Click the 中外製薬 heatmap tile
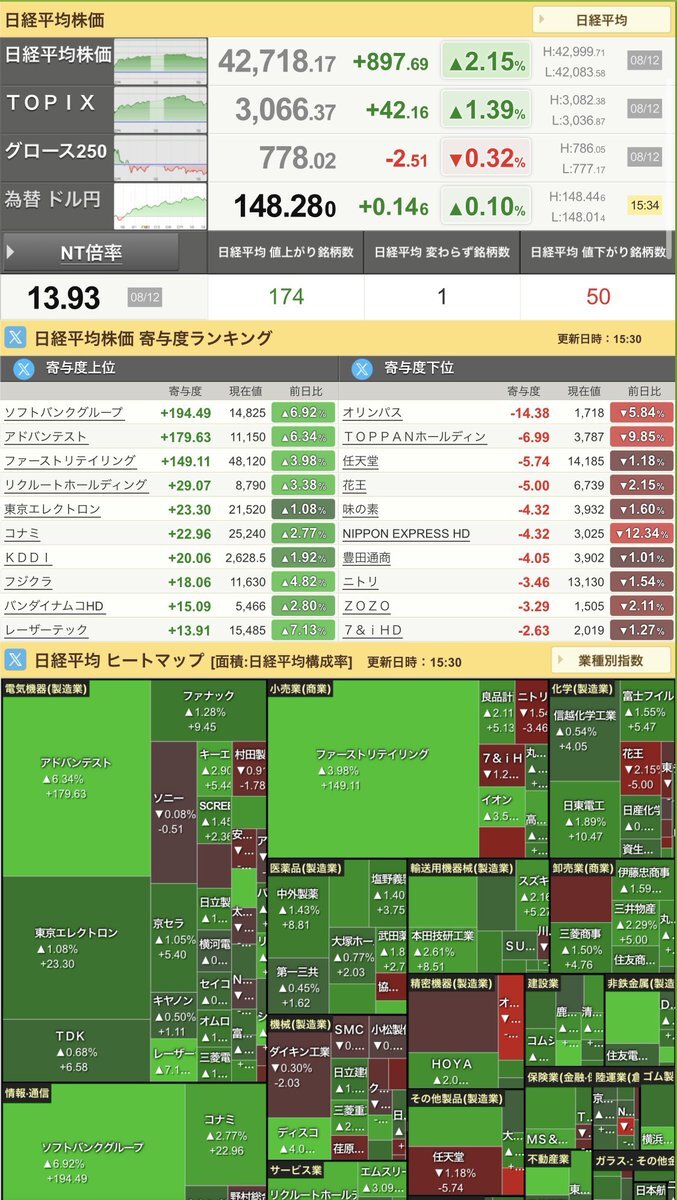 (298, 909)
